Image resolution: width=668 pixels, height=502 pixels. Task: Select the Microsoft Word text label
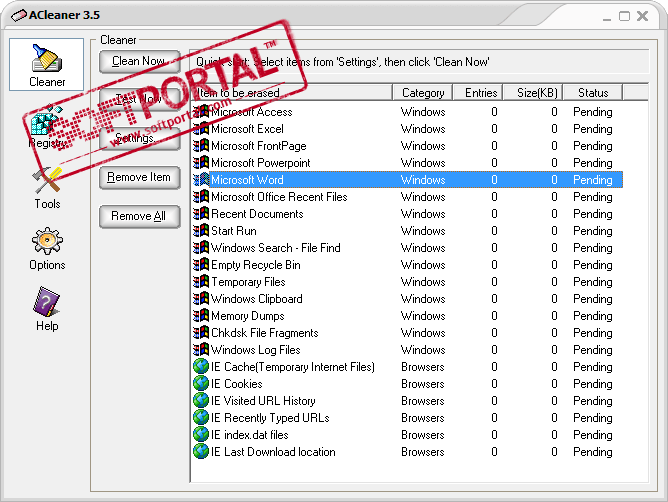tap(247, 180)
